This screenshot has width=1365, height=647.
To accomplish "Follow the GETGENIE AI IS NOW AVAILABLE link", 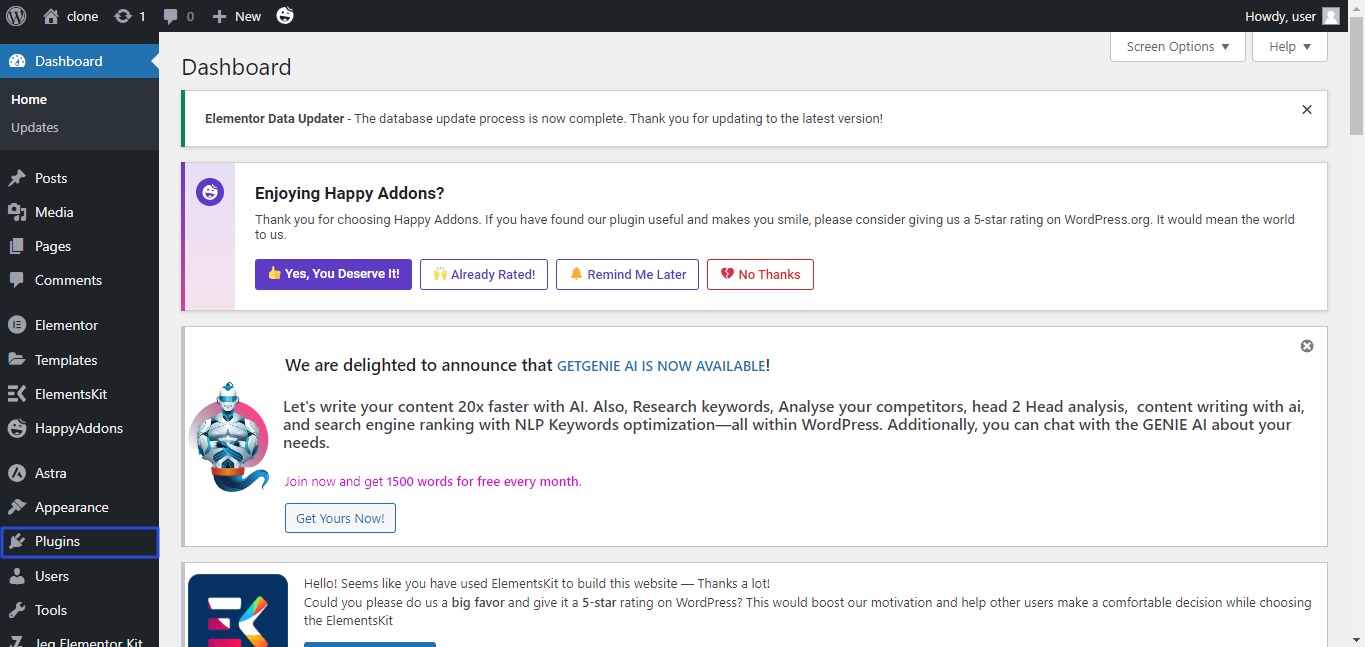I will (x=661, y=366).
